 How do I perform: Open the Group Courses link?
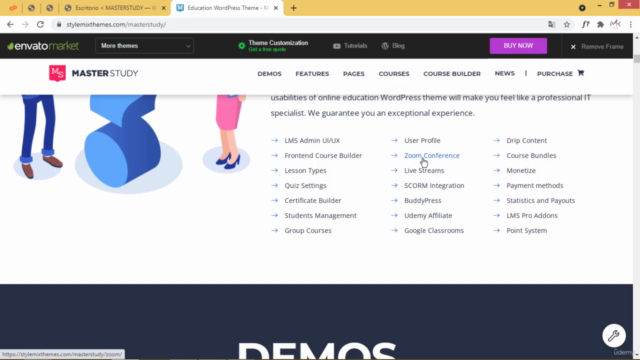pos(308,231)
